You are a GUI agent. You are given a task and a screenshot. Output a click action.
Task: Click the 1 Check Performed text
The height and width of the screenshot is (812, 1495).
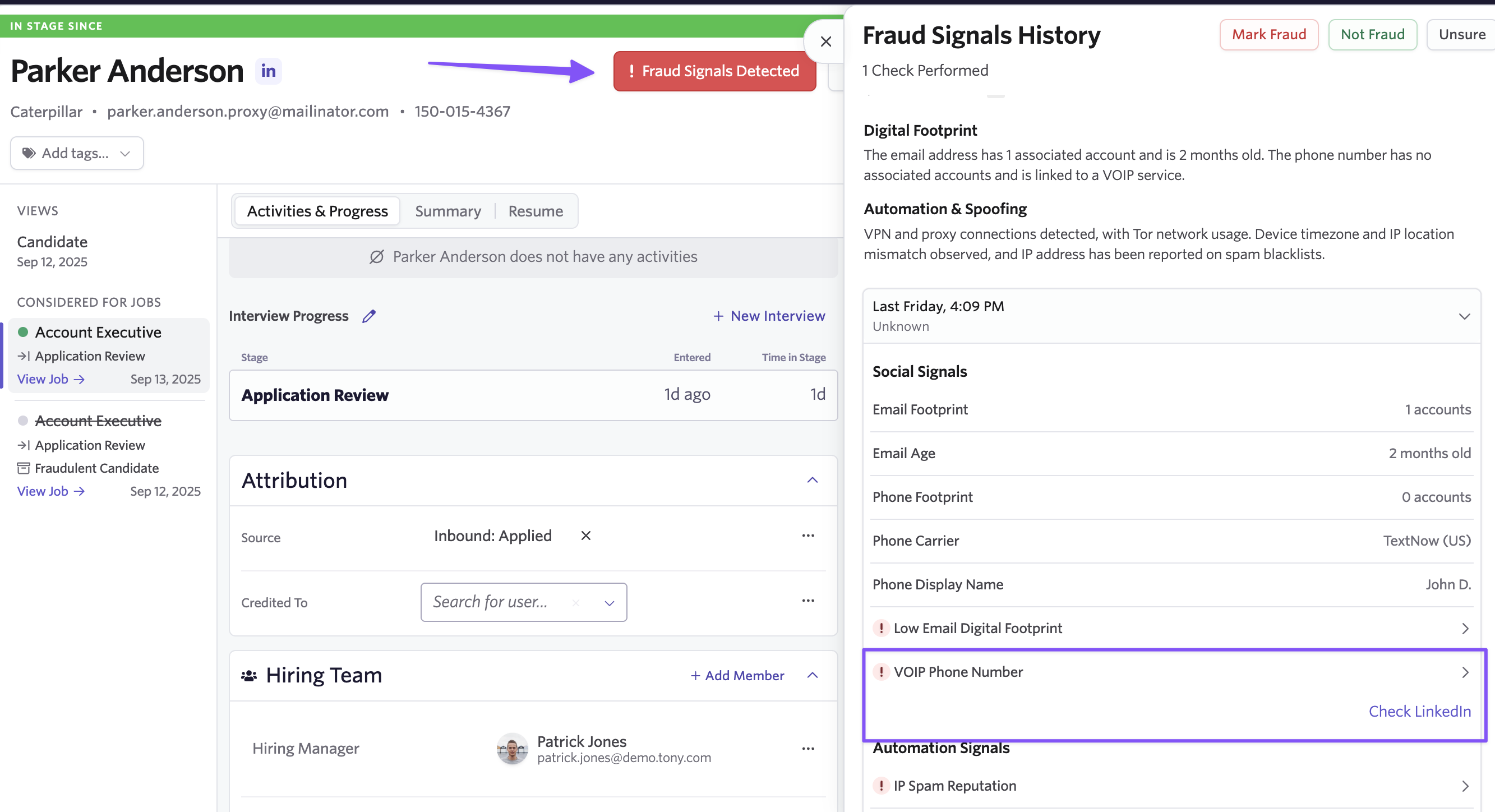point(925,70)
